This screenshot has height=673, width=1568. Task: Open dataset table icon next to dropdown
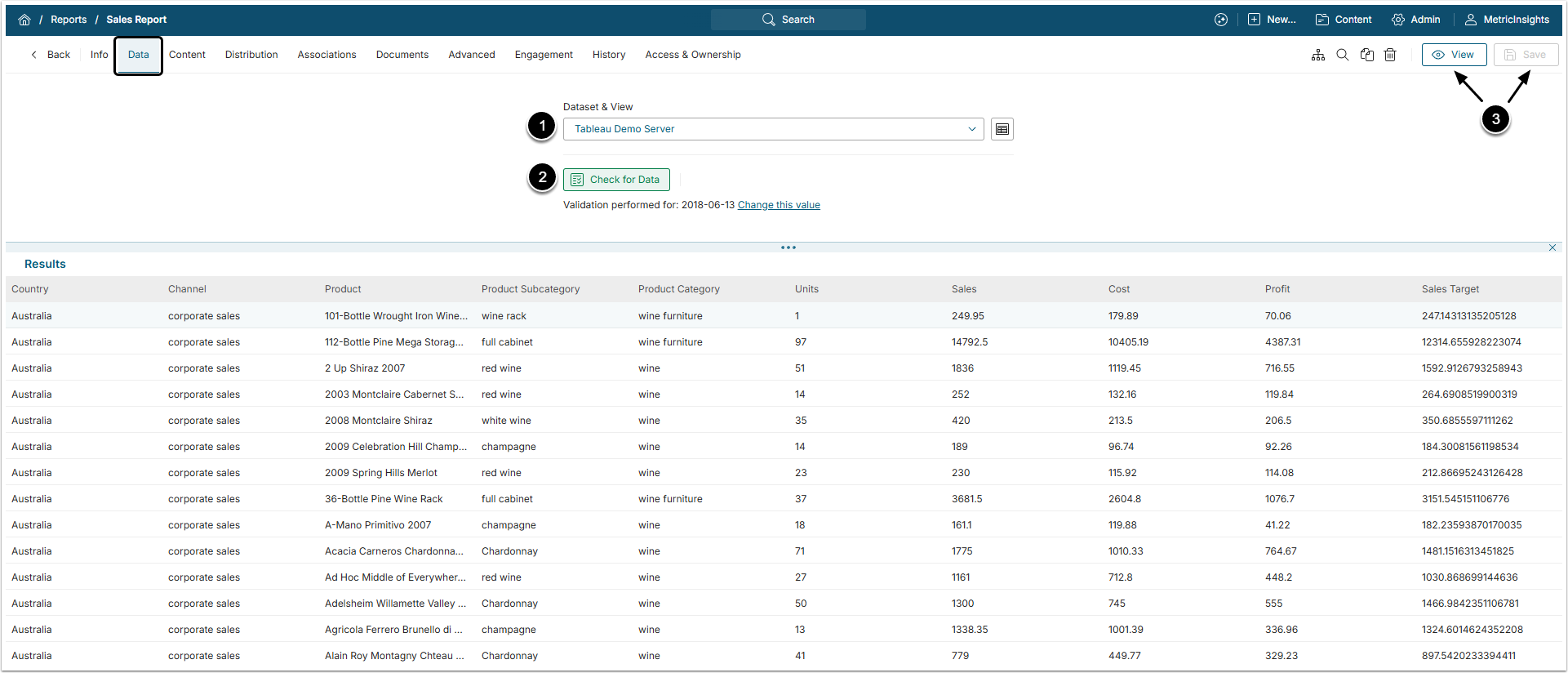[x=1002, y=129]
